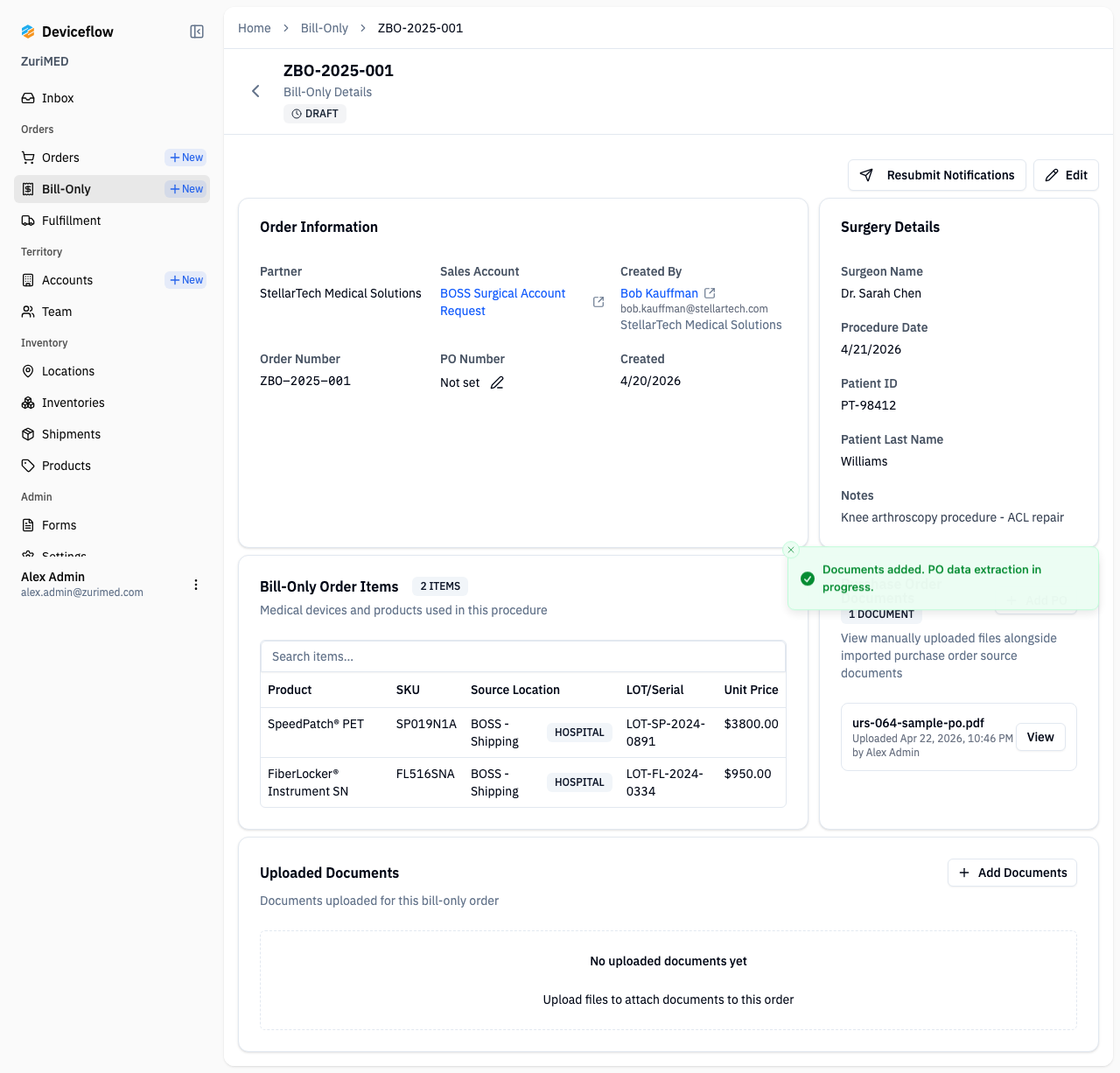Click back arrow beside ZBO-2025-001 title

pyautogui.click(x=255, y=91)
